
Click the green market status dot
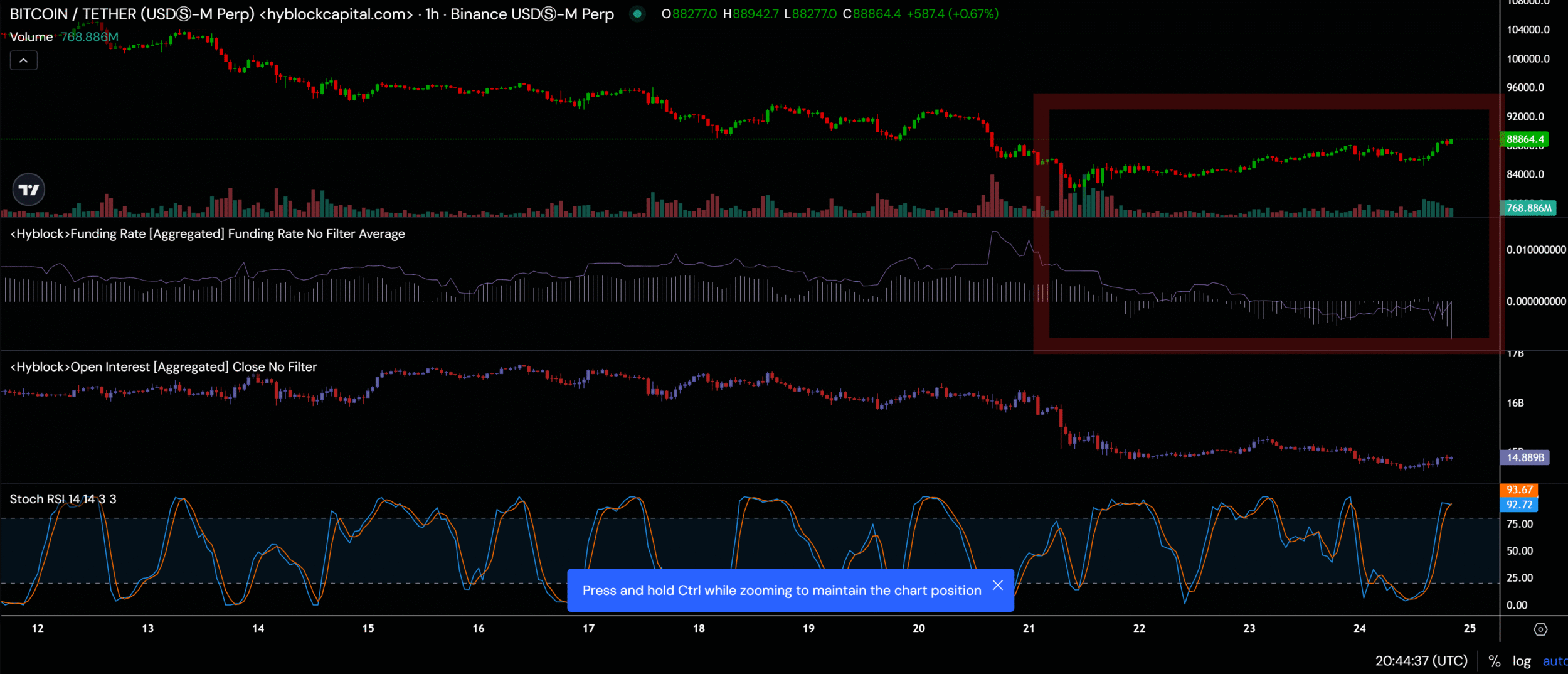pyautogui.click(x=637, y=14)
